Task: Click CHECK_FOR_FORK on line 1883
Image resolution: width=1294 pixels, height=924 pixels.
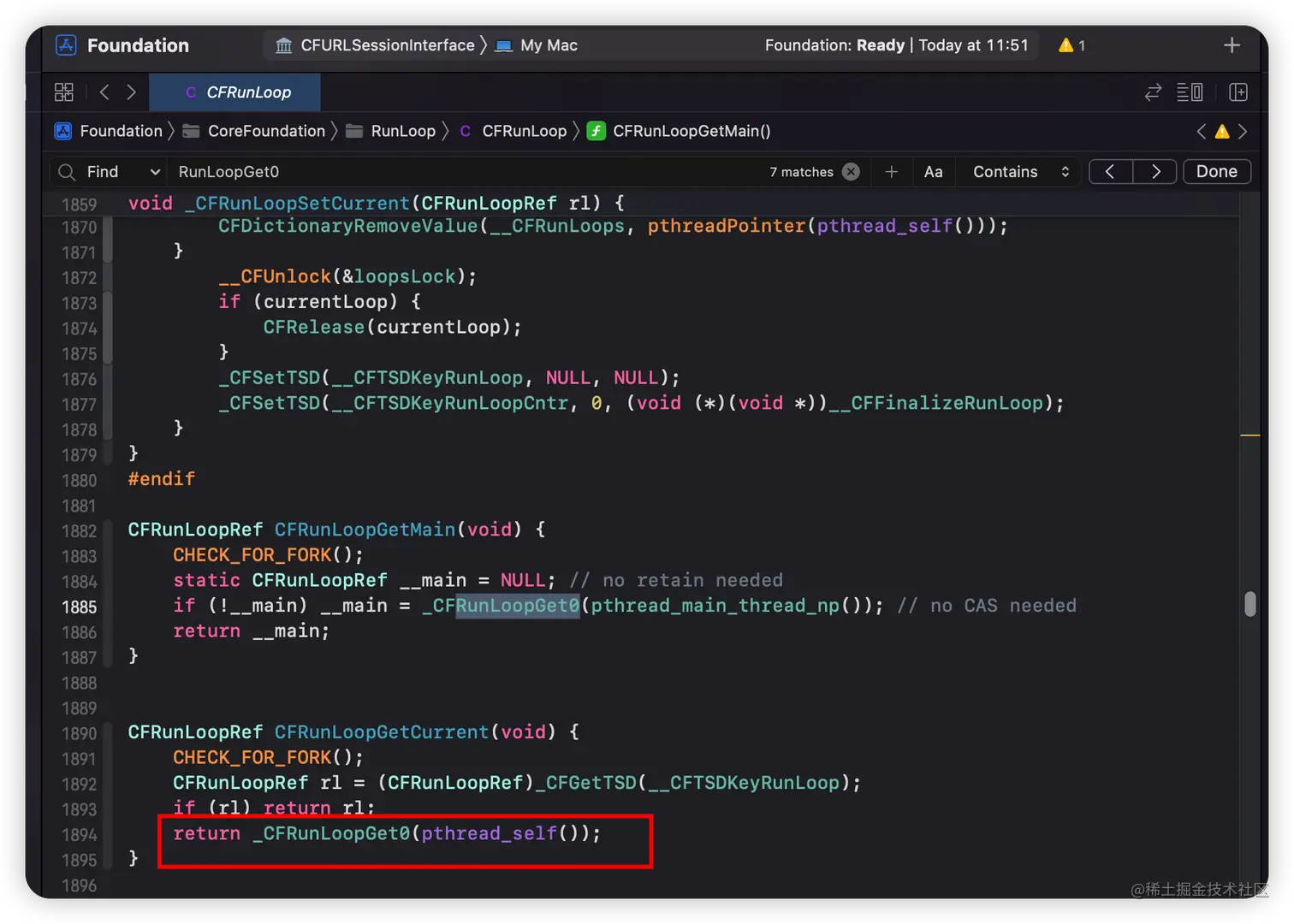Action: click(252, 555)
